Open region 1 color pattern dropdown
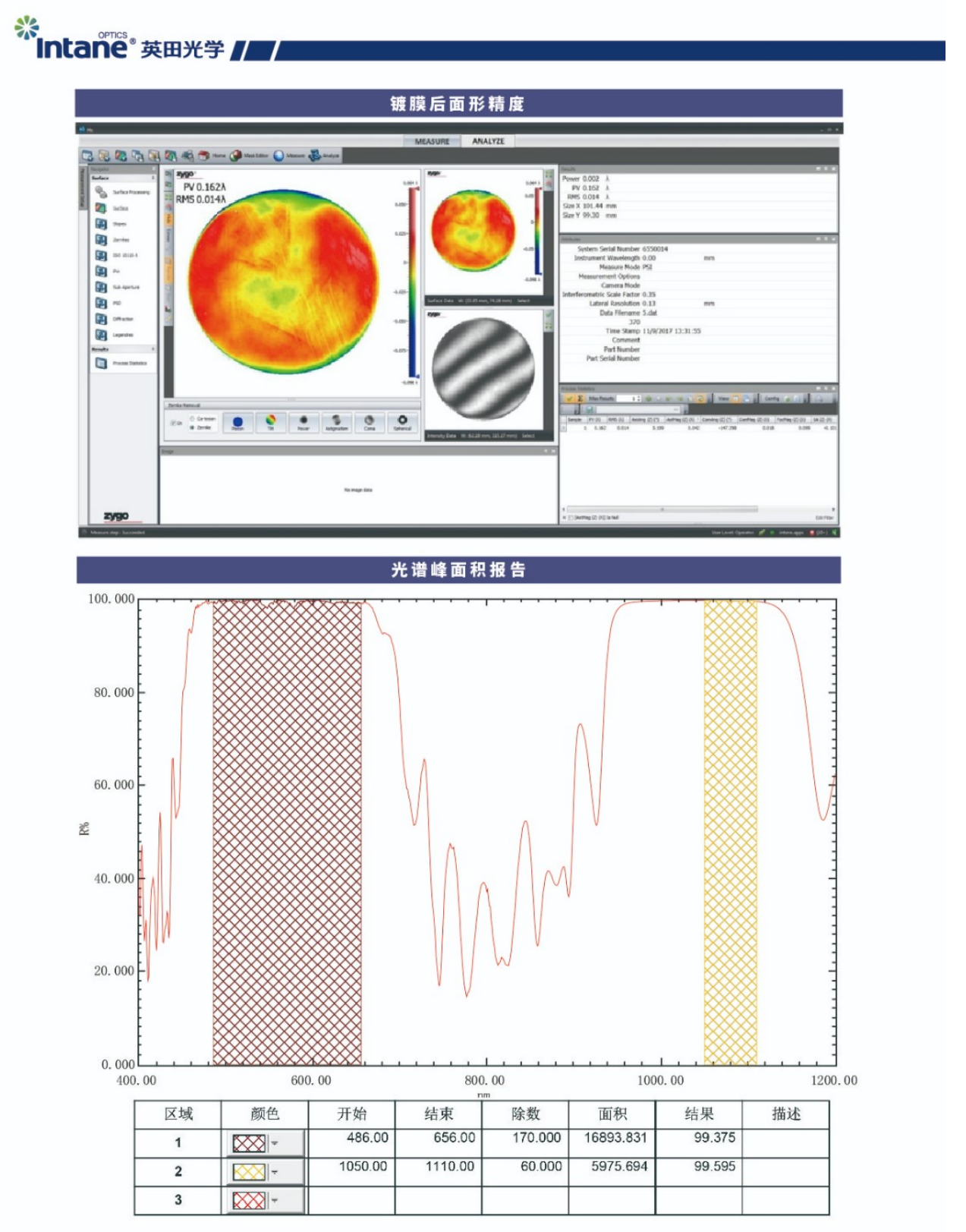The width and height of the screenshot is (966, 1232). coord(275,1143)
